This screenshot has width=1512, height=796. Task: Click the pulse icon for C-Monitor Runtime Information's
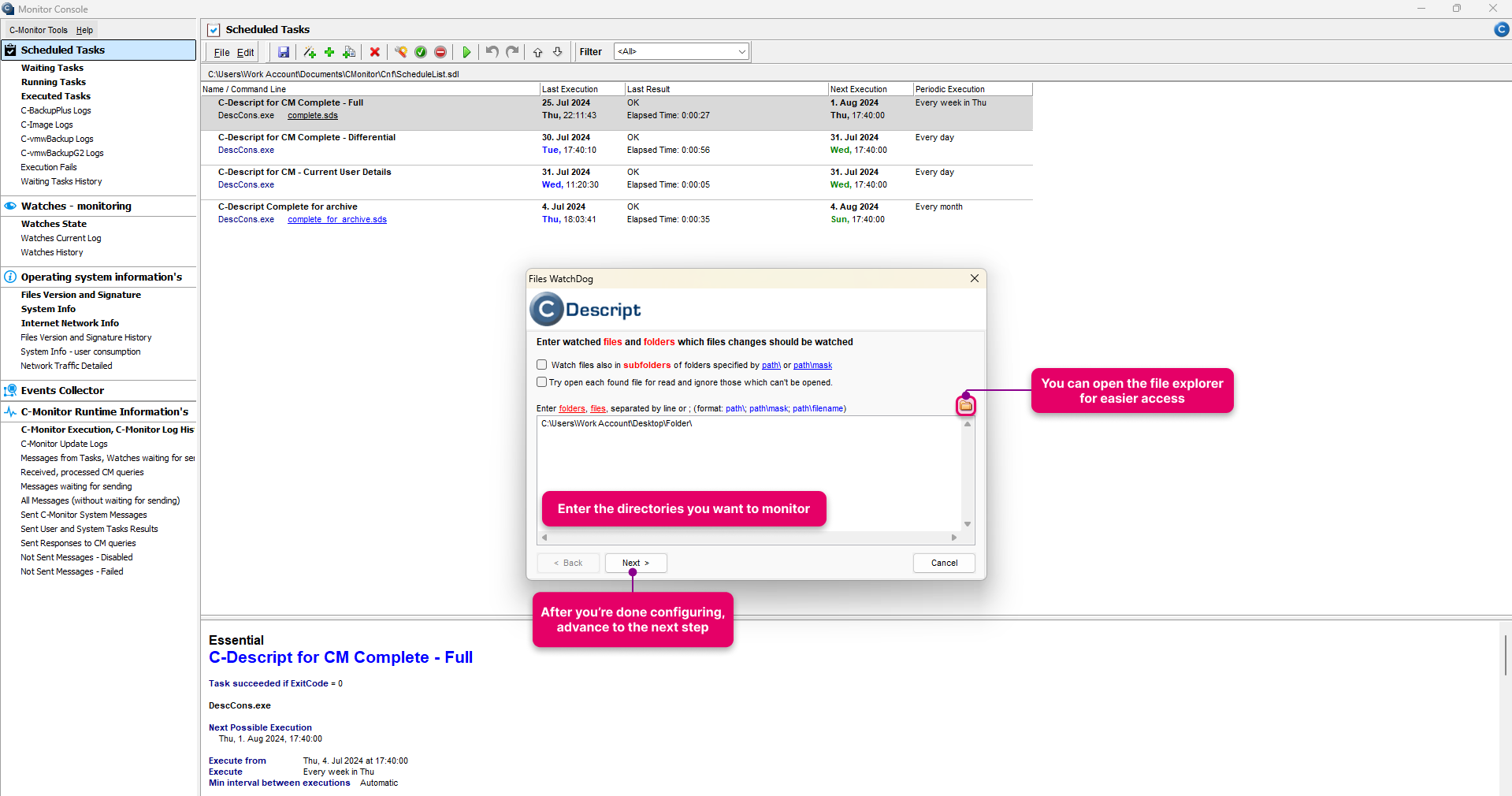(10, 411)
